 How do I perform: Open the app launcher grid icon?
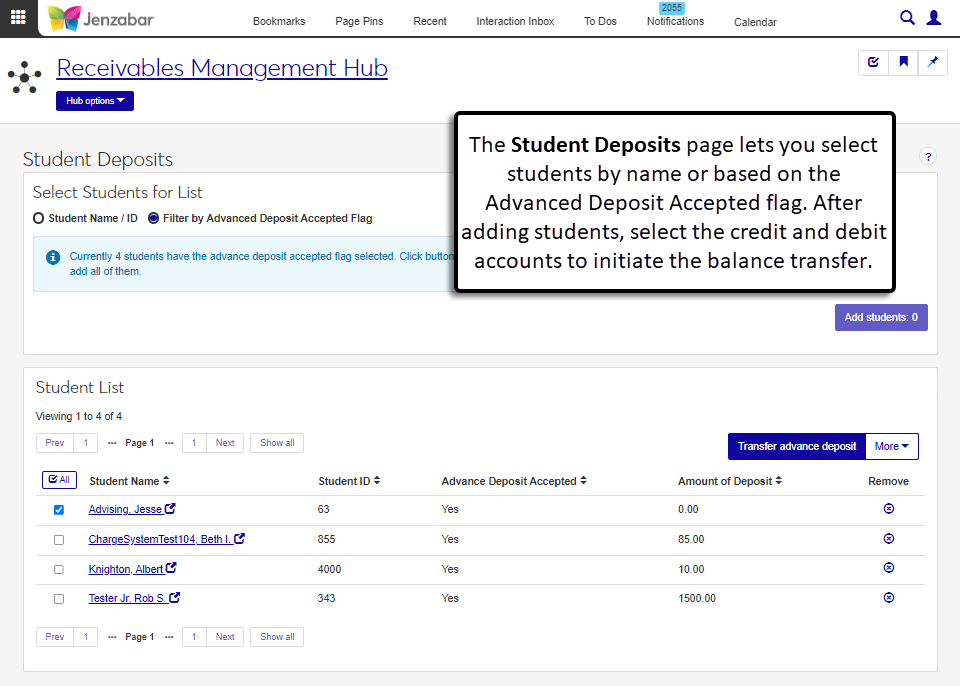click(x=18, y=18)
